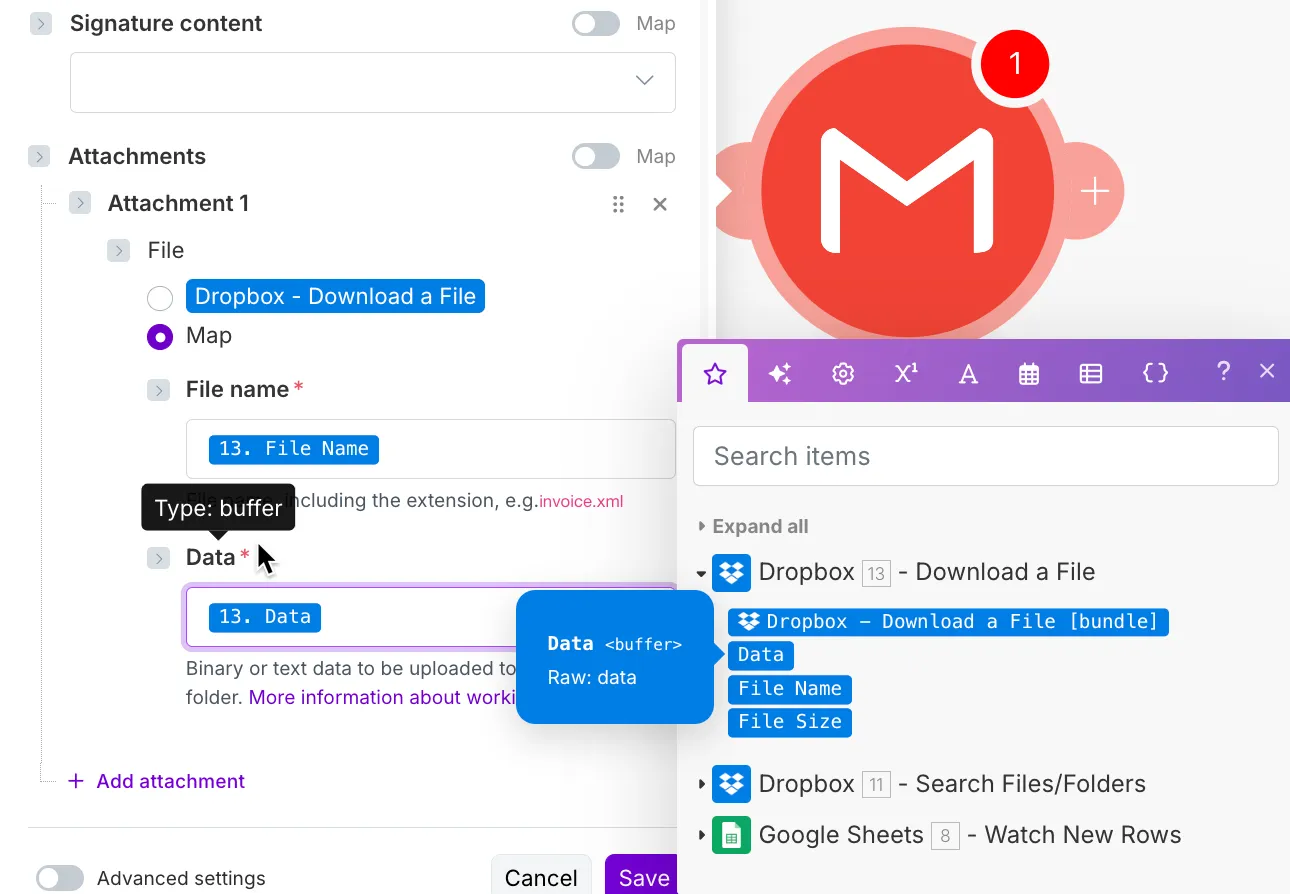Select the Dropbox - Download a File radio button
1290x894 pixels.
pos(160,298)
